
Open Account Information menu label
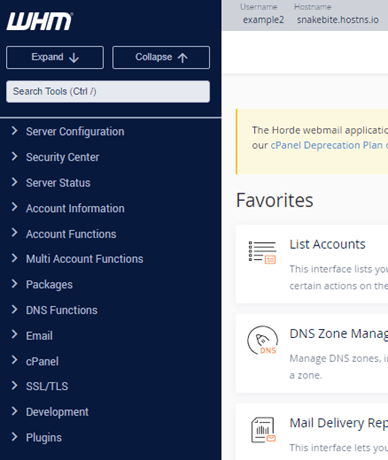coord(75,208)
